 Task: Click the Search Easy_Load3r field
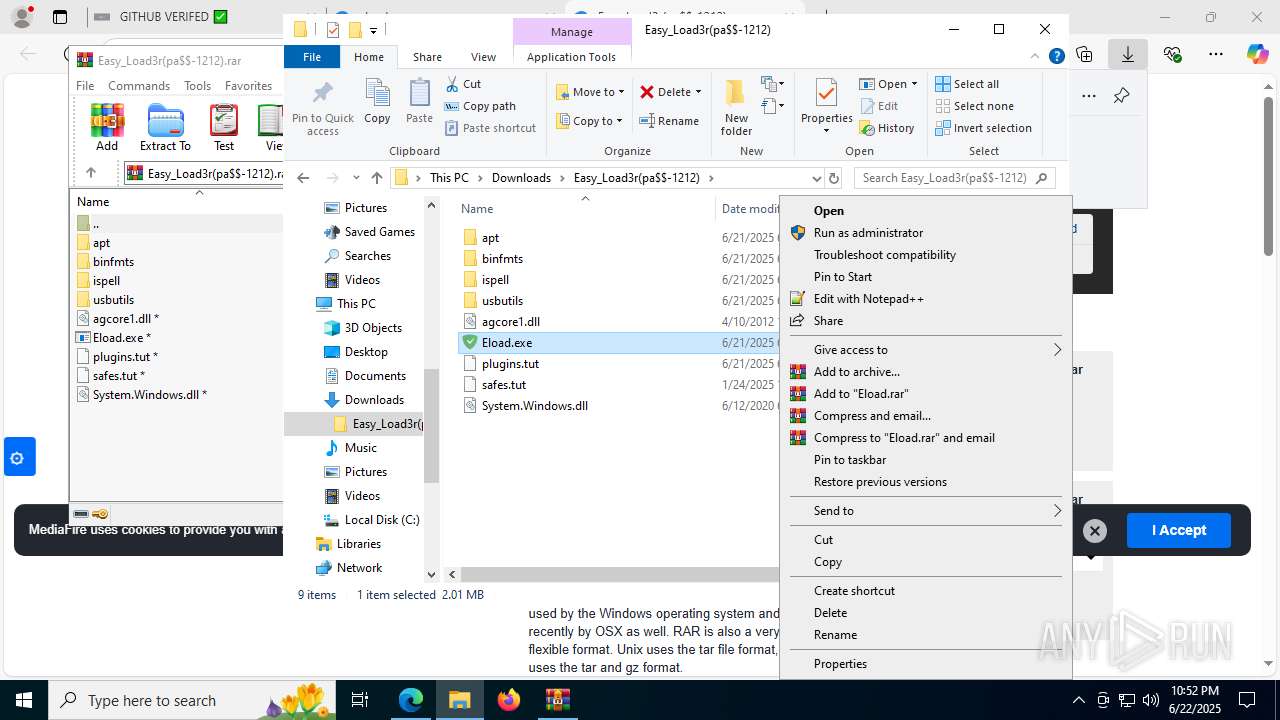click(x=954, y=178)
